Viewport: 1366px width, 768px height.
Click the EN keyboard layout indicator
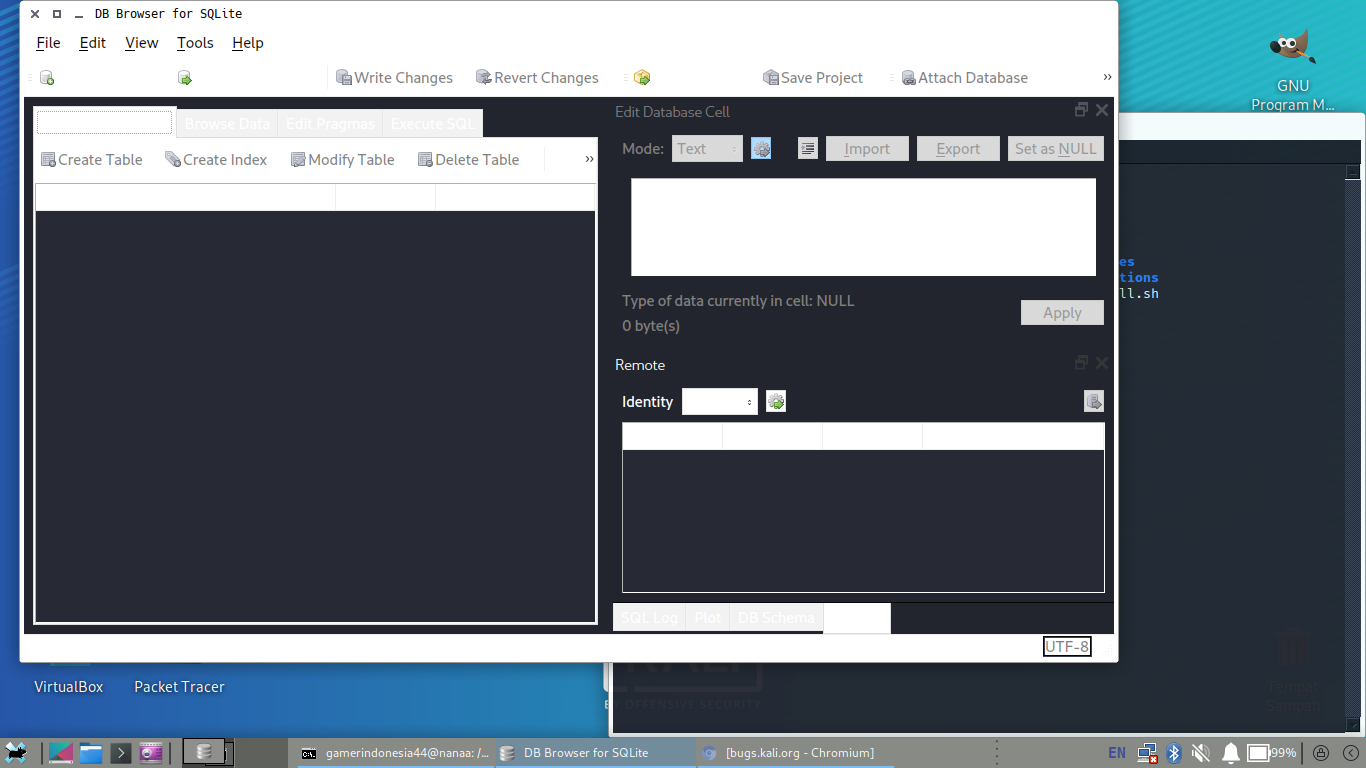[1117, 753]
